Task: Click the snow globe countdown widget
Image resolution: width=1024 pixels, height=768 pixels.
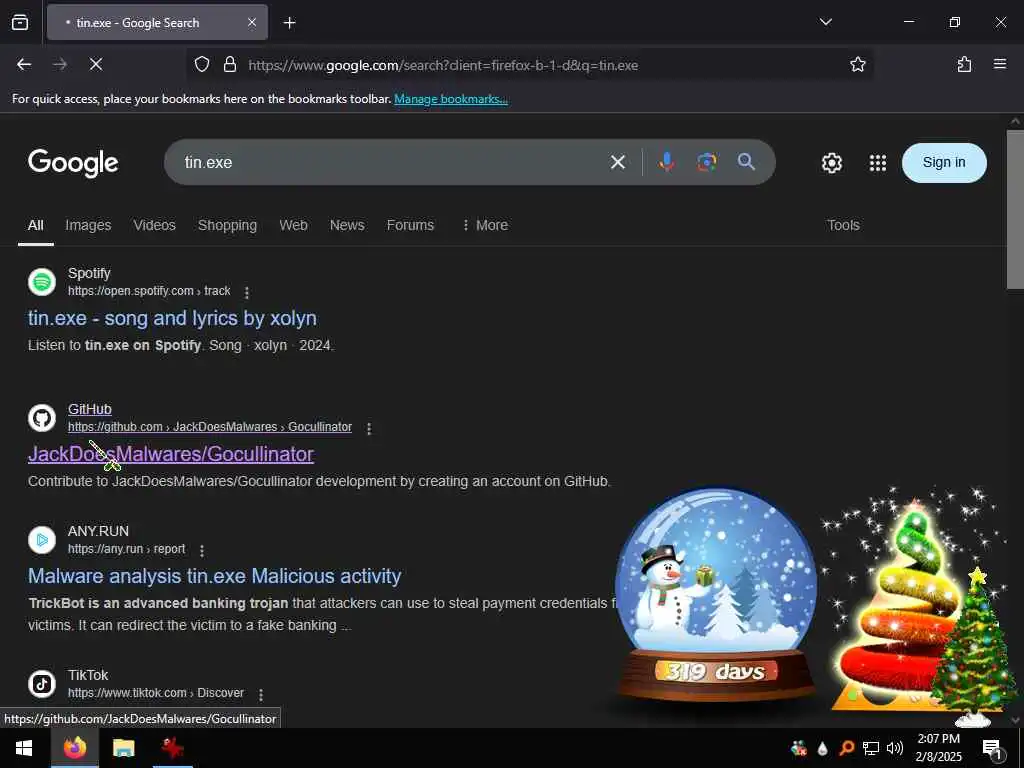Action: (x=716, y=593)
